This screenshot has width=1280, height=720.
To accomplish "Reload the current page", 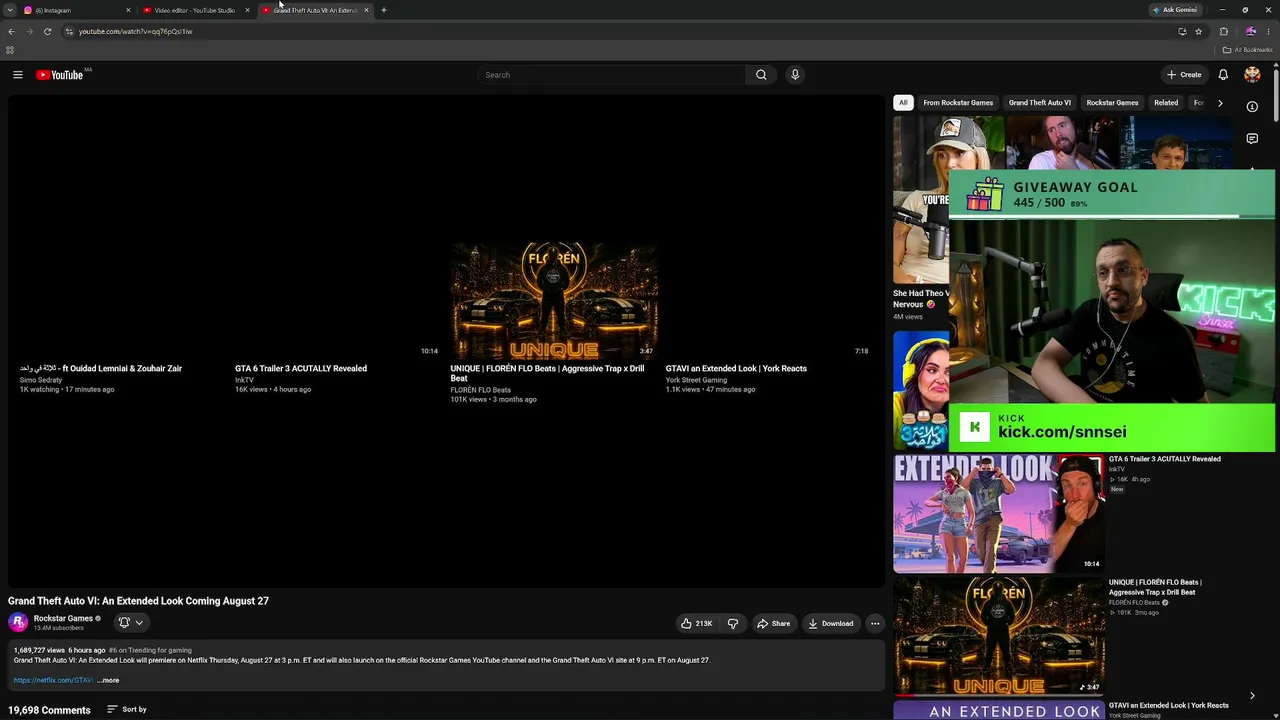I will tap(47, 31).
